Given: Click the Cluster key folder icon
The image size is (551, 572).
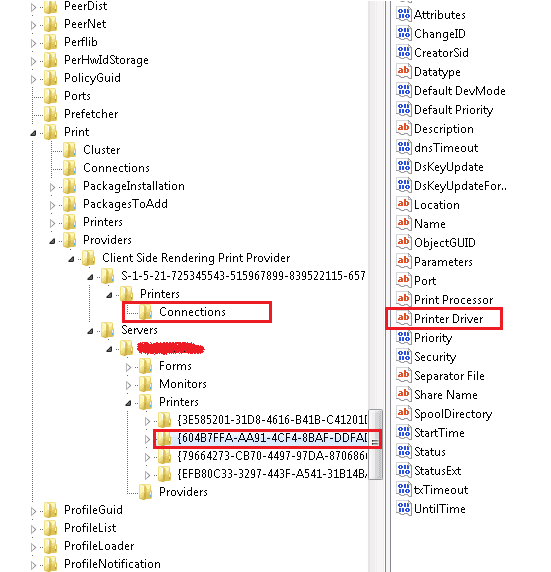Looking at the screenshot, I should pyautogui.click(x=70, y=150).
